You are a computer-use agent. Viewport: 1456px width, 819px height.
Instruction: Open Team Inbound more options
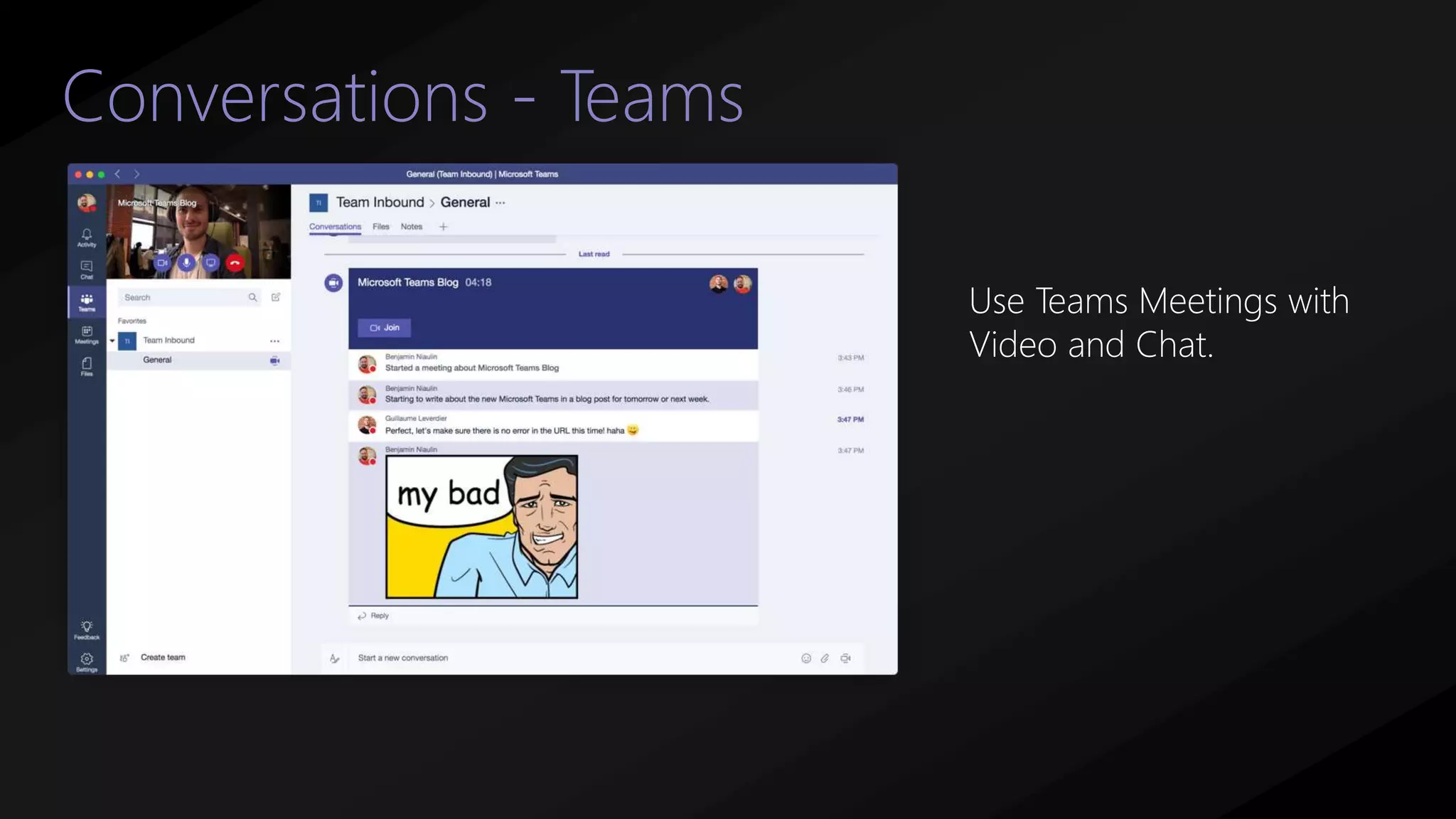[274, 341]
